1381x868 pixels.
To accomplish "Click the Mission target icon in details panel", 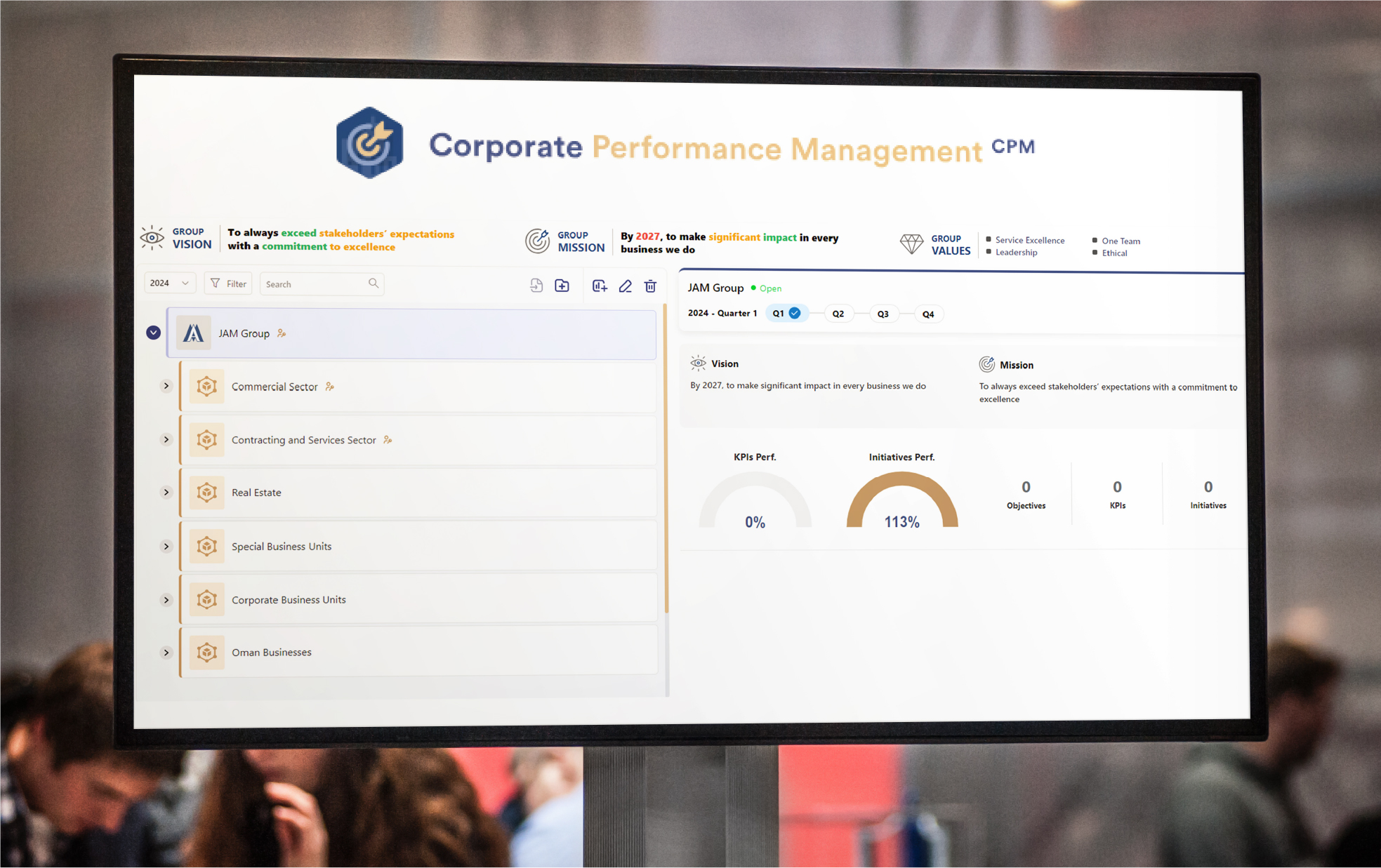I will click(x=987, y=364).
